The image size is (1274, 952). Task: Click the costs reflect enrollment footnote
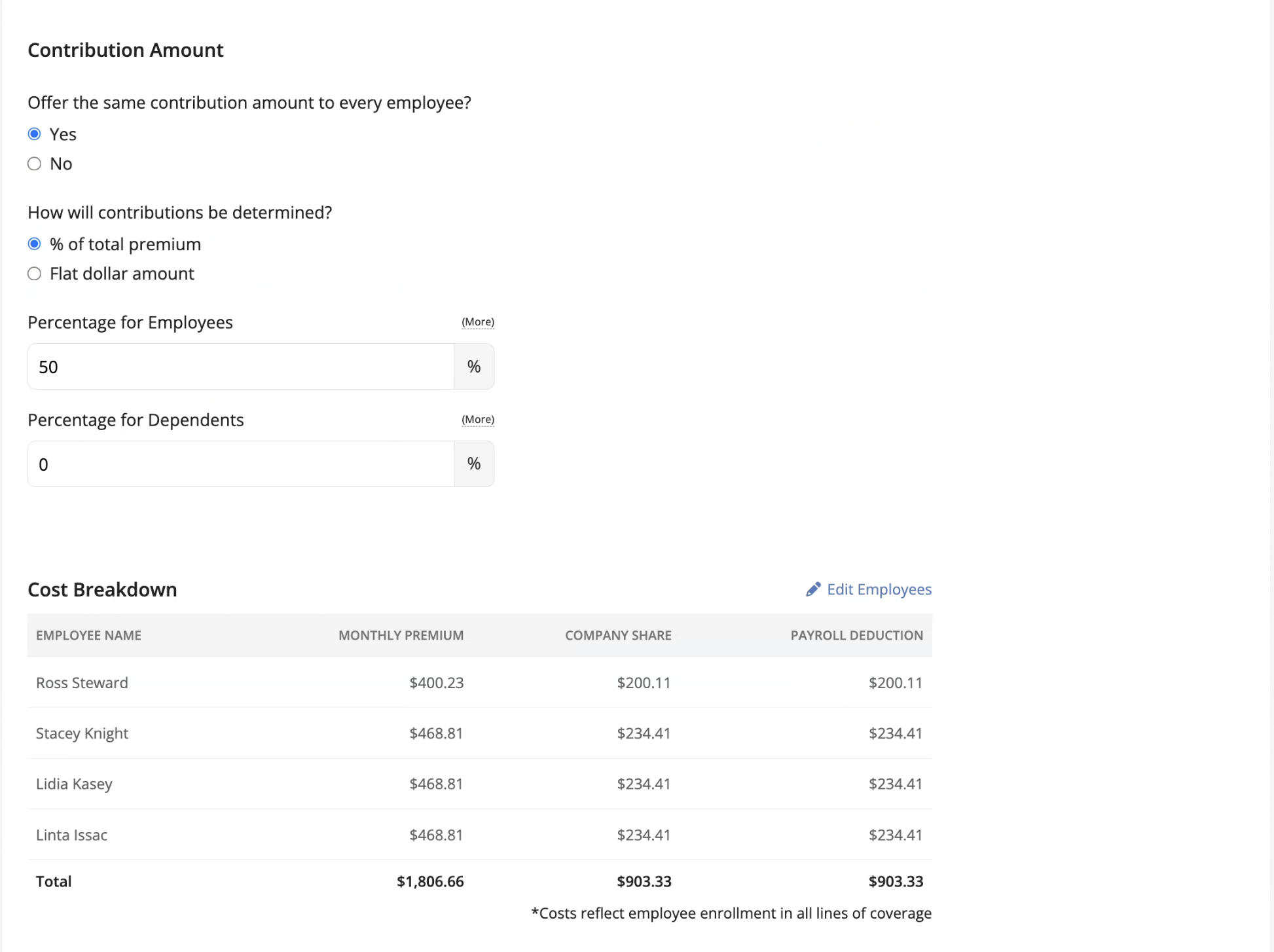(x=731, y=913)
